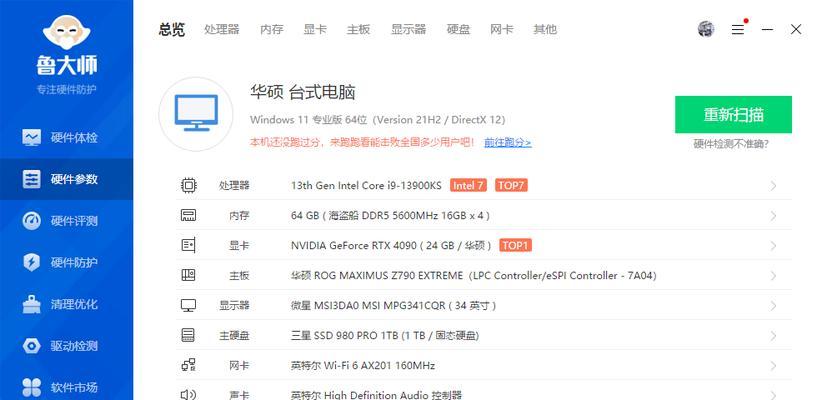Expand the 主硬盘 row chevron

point(773,335)
